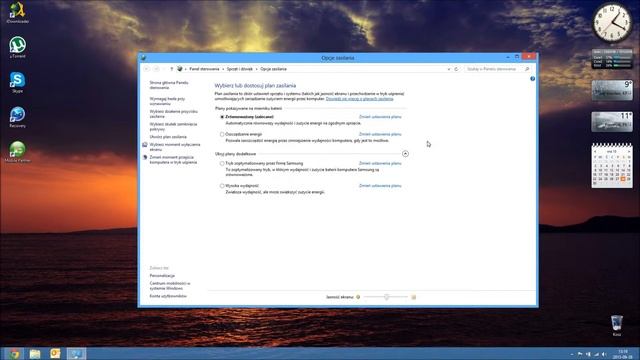Select the Zrównoważony (zalecane) power plan
Image resolution: width=640 pixels, height=360 pixels.
[x=222, y=117]
